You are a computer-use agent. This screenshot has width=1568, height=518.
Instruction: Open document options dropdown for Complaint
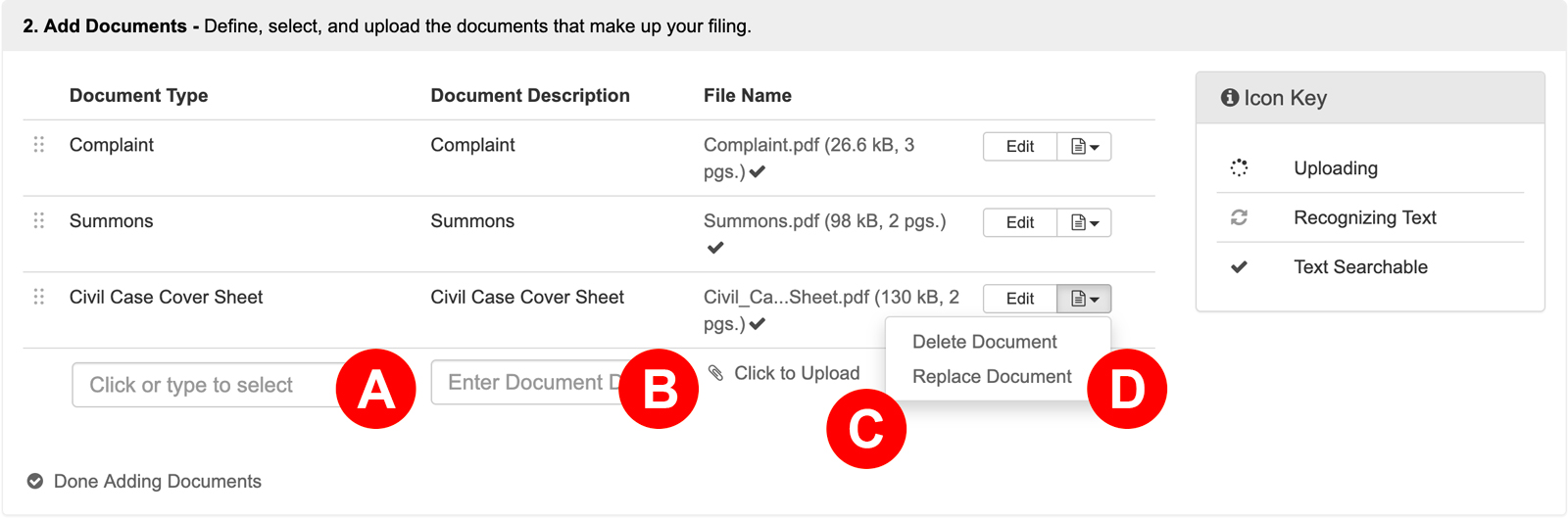[1084, 146]
